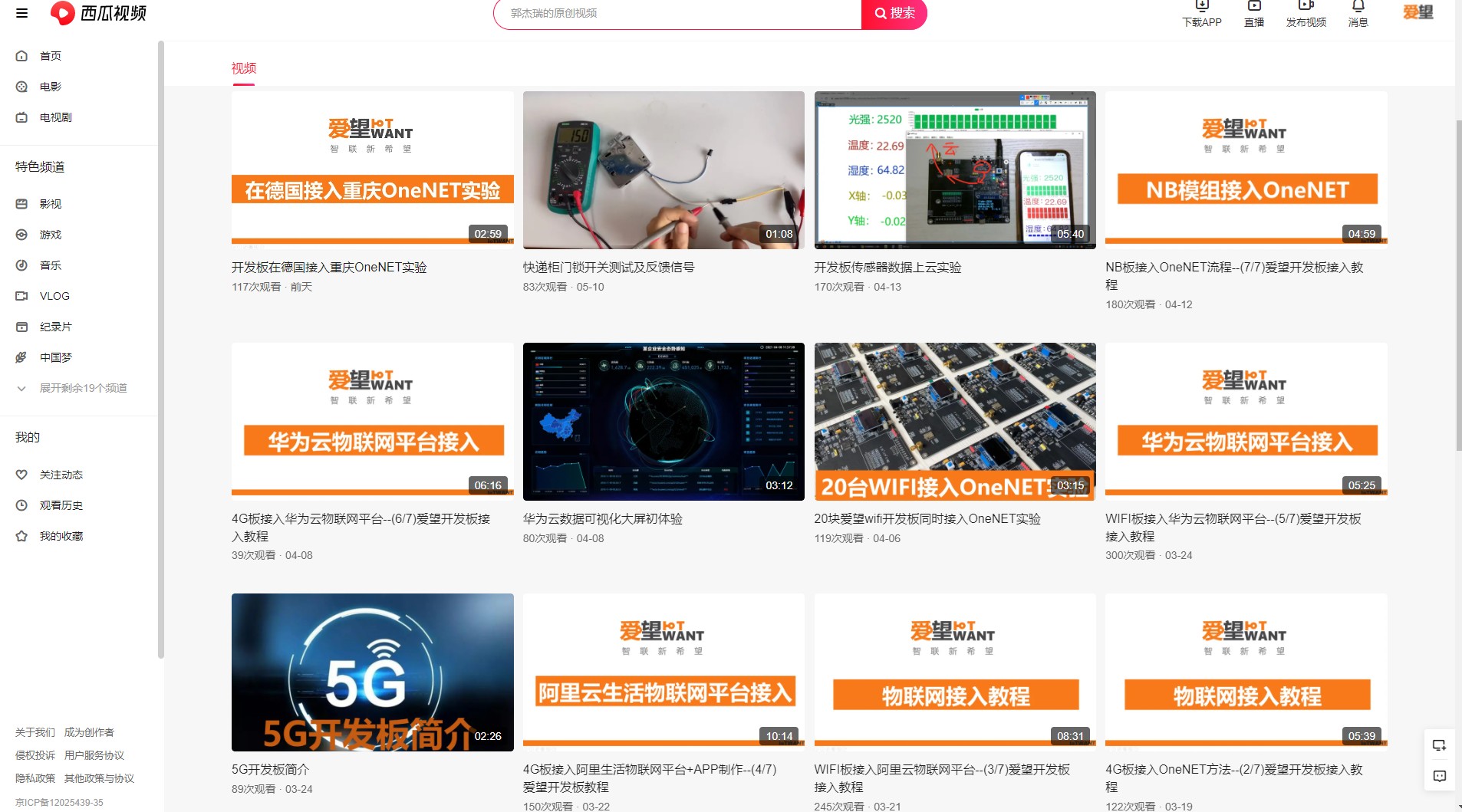Click the 成为创作者 footer link
This screenshot has height=812, width=1462.
(x=89, y=732)
